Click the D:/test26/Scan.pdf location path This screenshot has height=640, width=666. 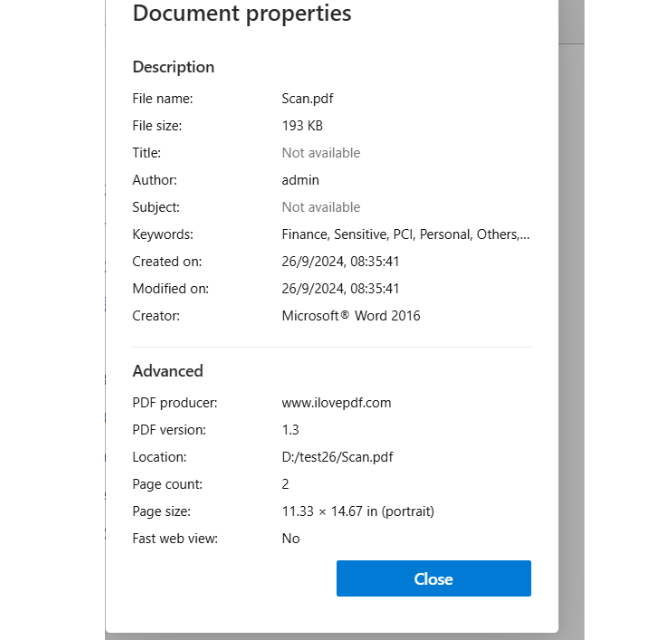tap(337, 457)
